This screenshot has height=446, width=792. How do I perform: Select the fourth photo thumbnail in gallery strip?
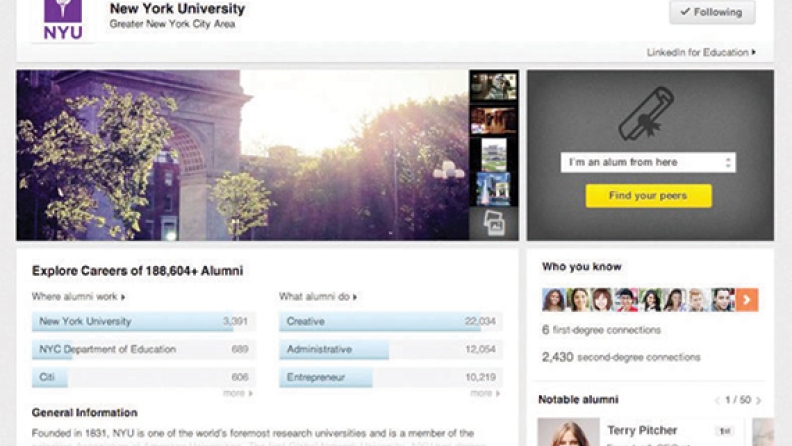[493, 188]
